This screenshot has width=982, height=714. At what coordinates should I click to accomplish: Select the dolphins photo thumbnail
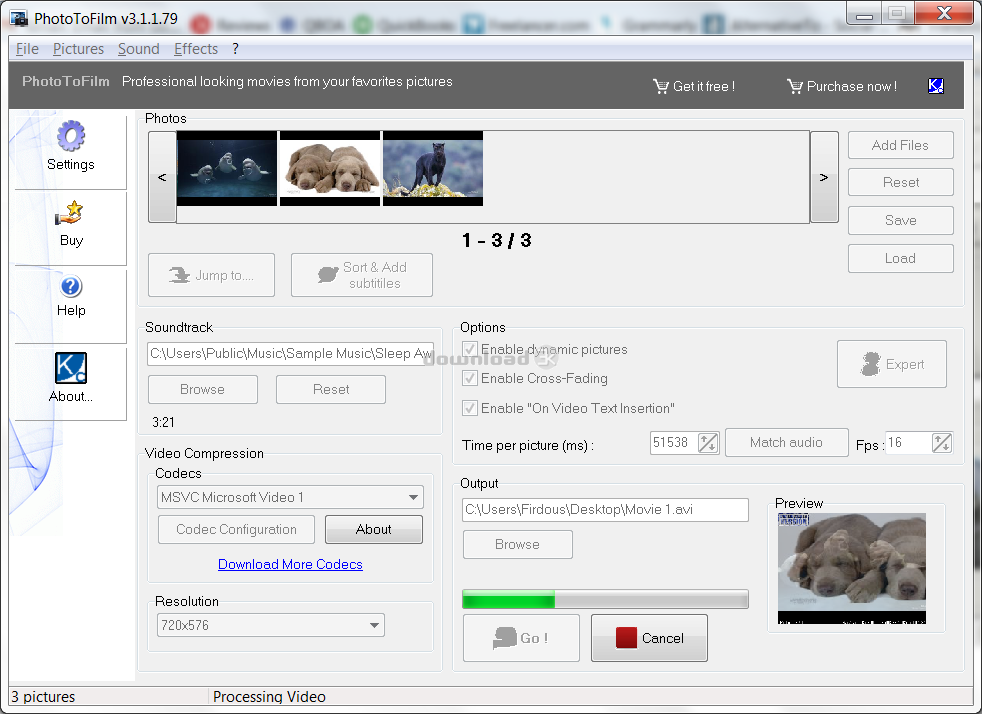pos(227,168)
